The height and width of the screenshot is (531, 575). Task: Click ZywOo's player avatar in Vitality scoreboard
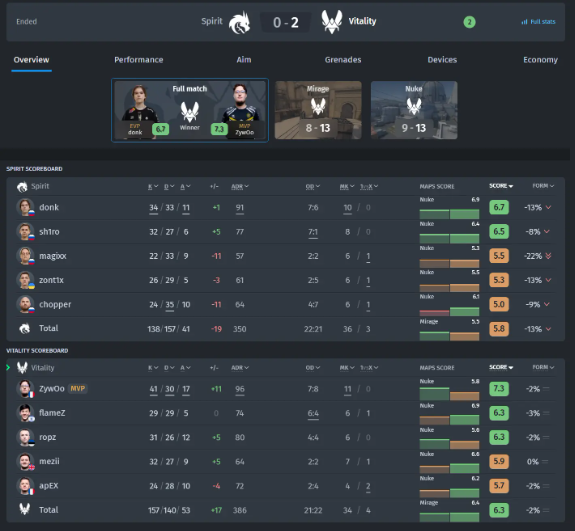[x=25, y=389]
